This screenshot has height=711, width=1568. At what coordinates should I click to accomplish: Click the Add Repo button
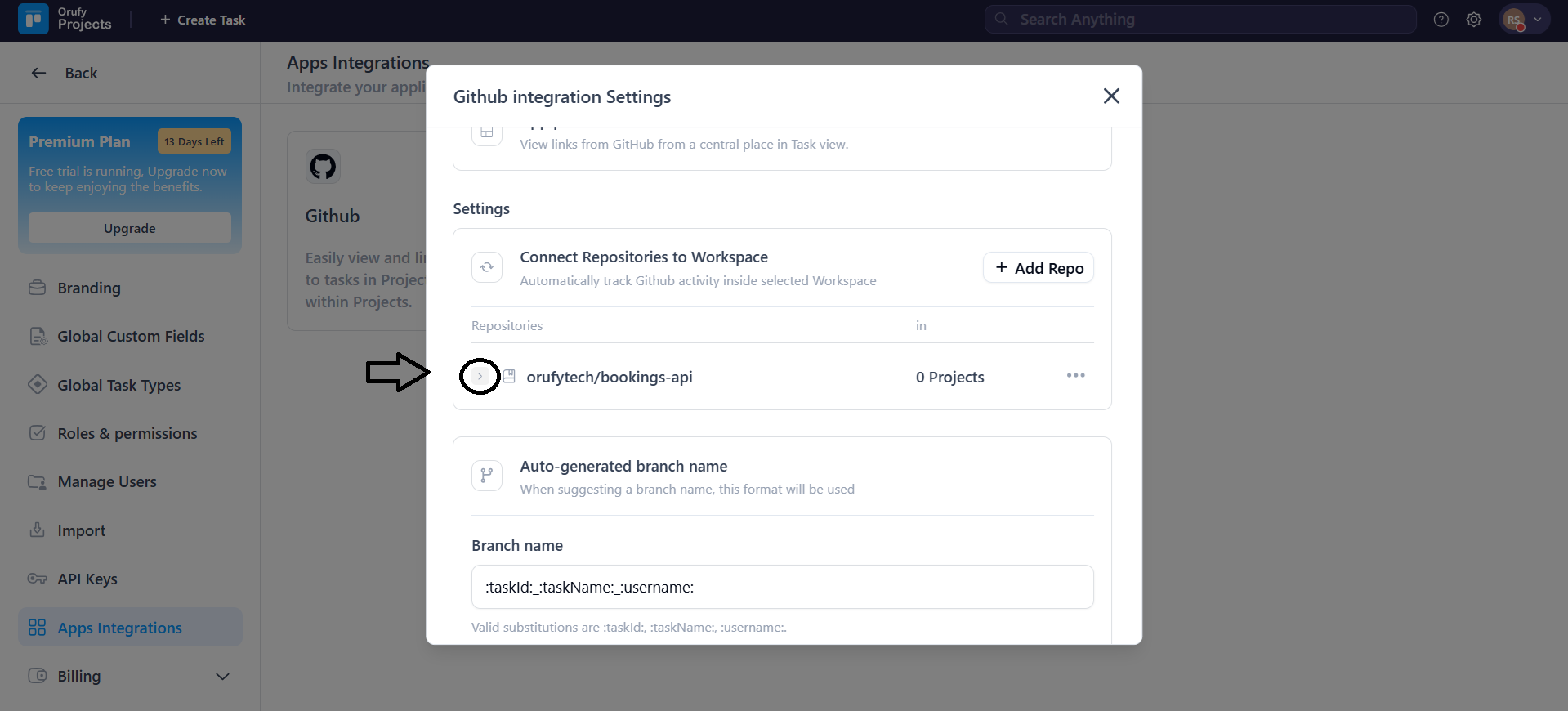pos(1038,268)
